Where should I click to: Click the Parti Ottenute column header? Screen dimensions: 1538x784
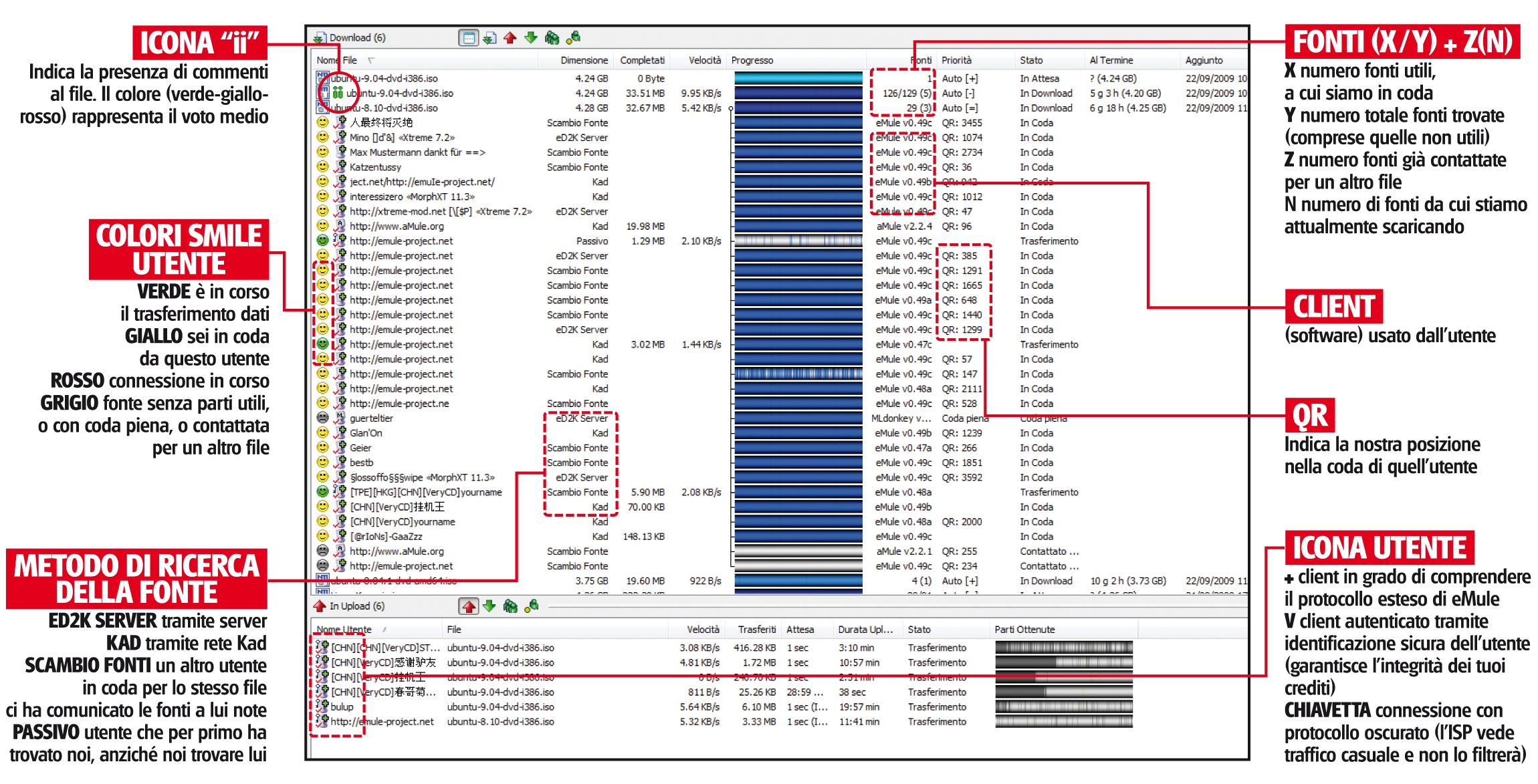1024,630
